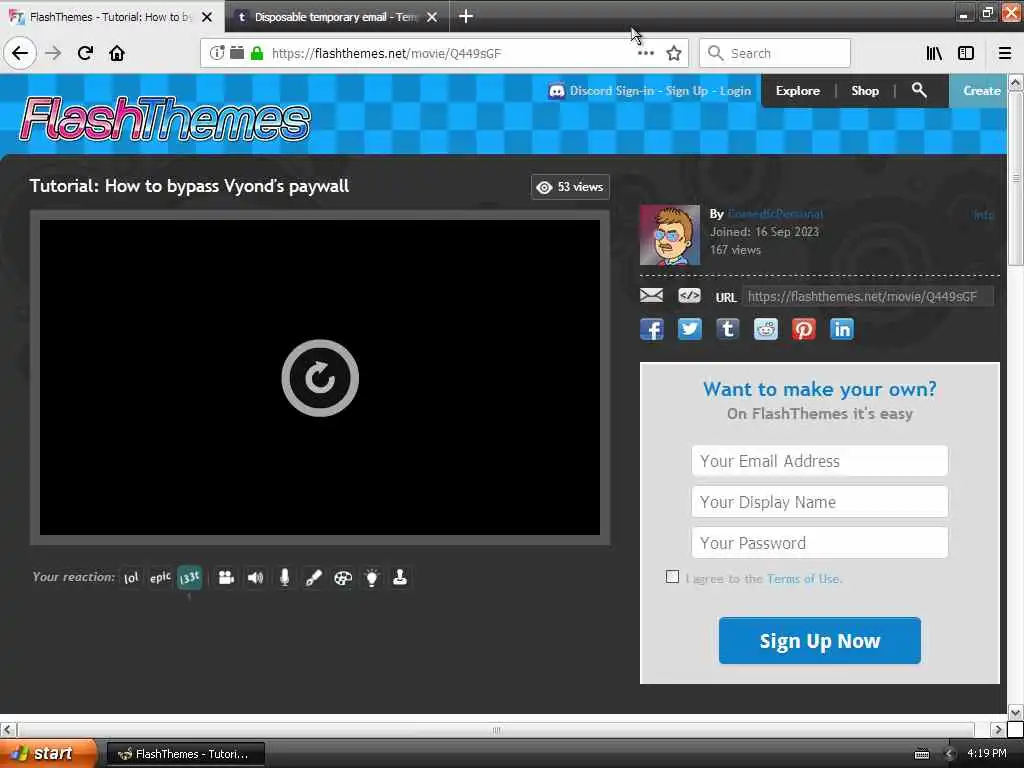
Task: Share the movie via email envelope icon
Action: tap(651, 296)
